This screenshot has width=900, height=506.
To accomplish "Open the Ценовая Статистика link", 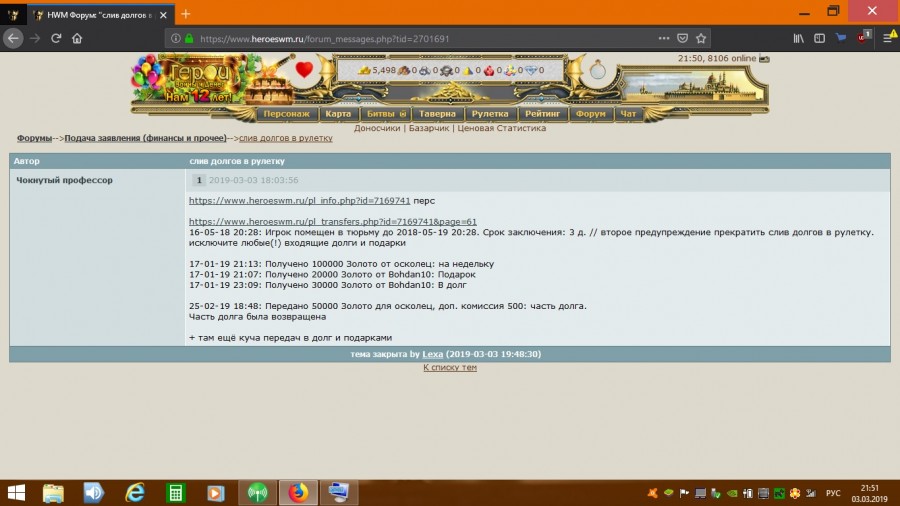I will [x=501, y=128].
